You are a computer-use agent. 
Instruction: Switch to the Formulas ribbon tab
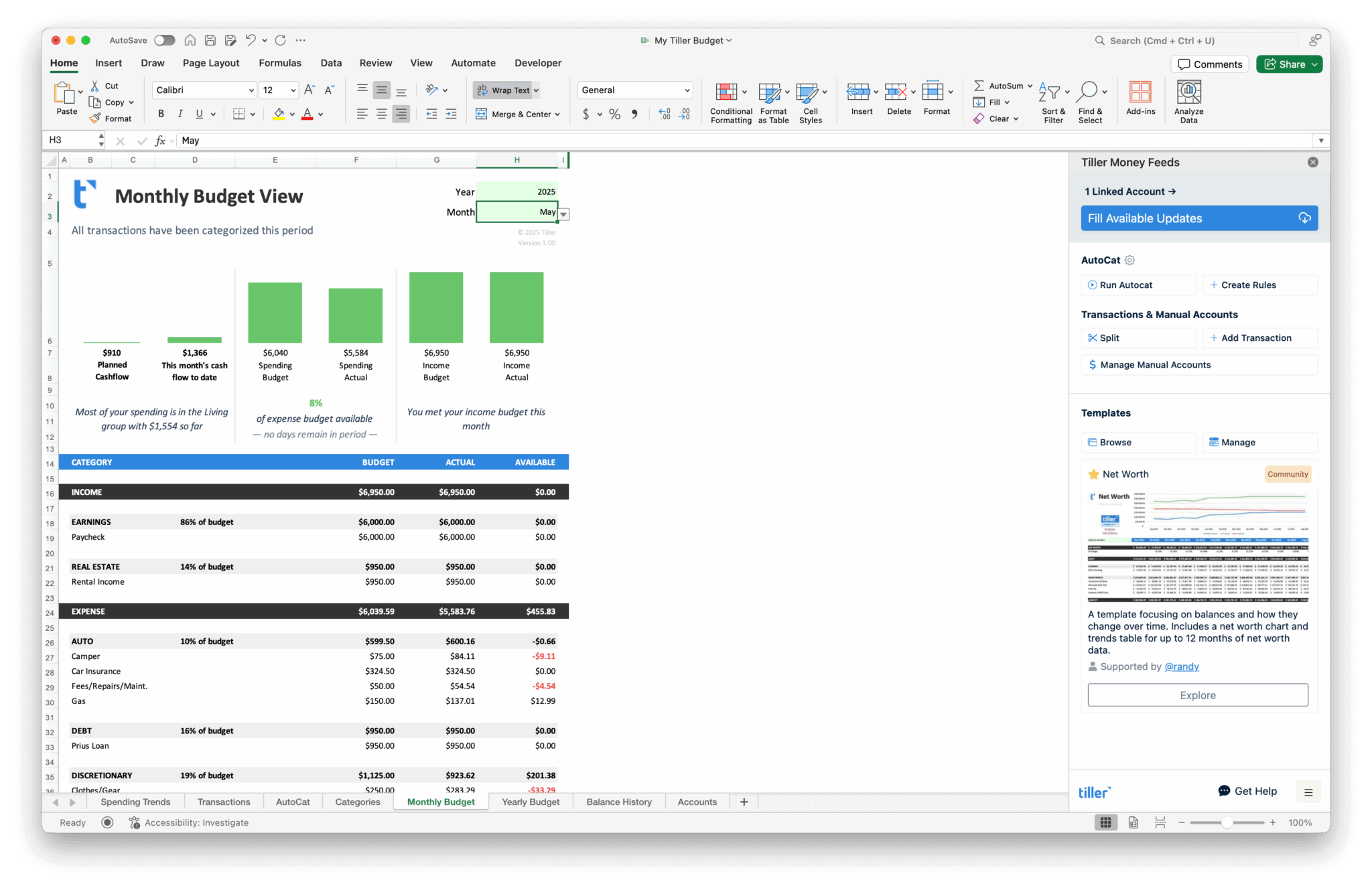(280, 62)
